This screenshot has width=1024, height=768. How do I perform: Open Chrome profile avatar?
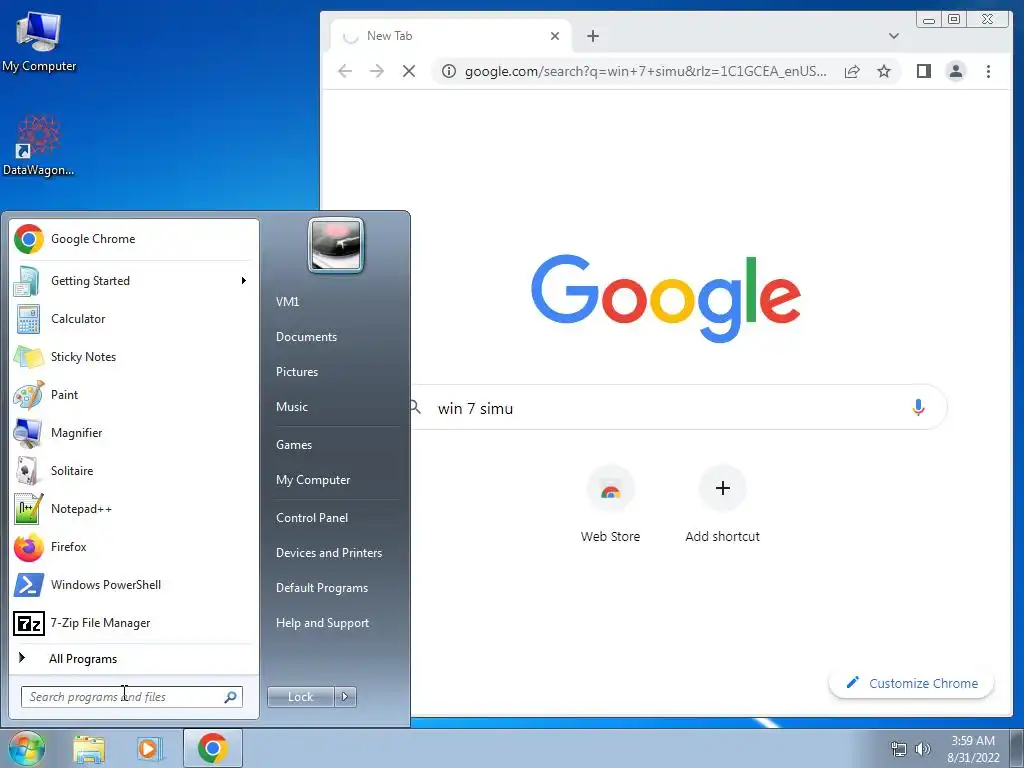956,71
